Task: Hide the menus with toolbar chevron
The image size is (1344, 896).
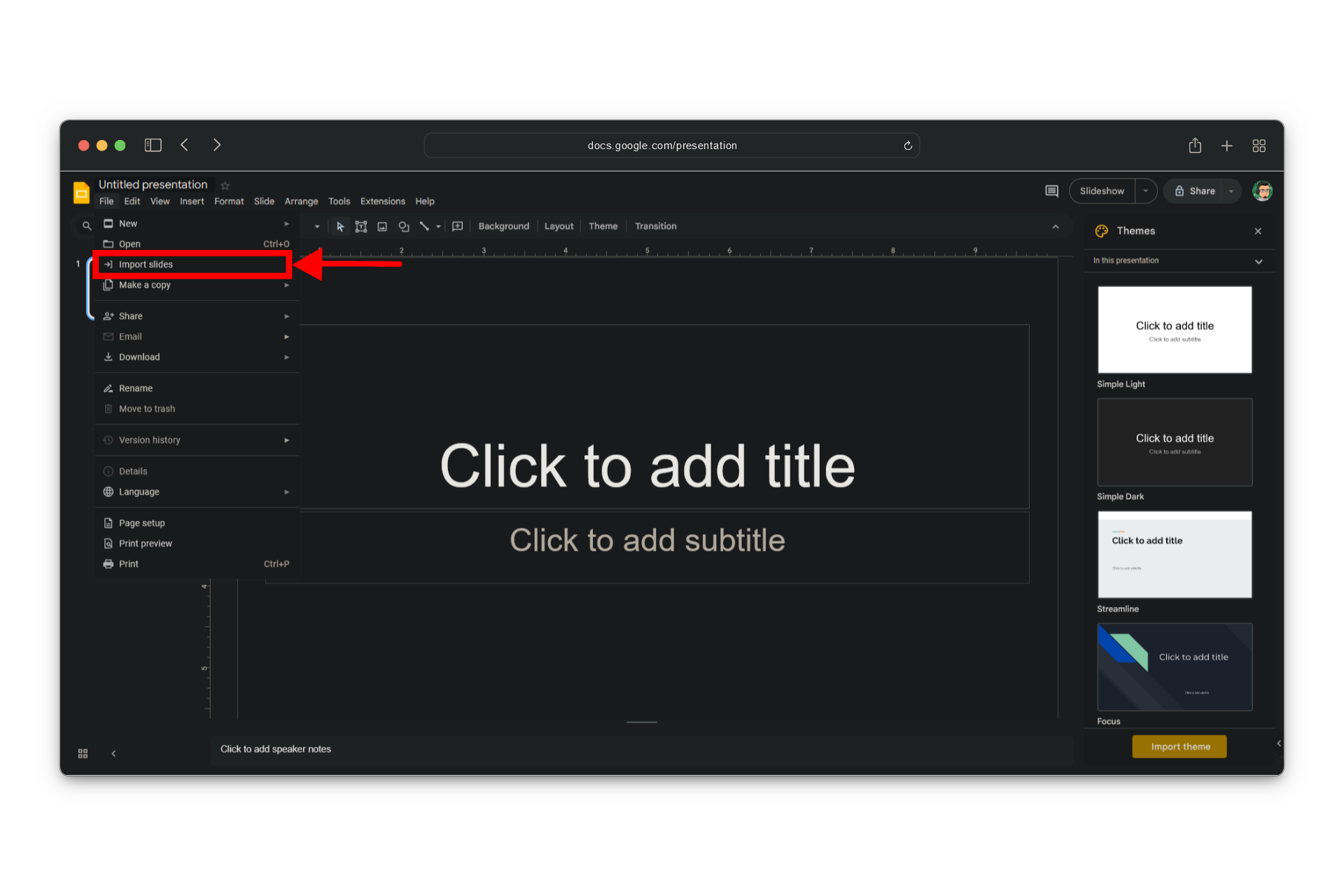Action: click(1056, 227)
